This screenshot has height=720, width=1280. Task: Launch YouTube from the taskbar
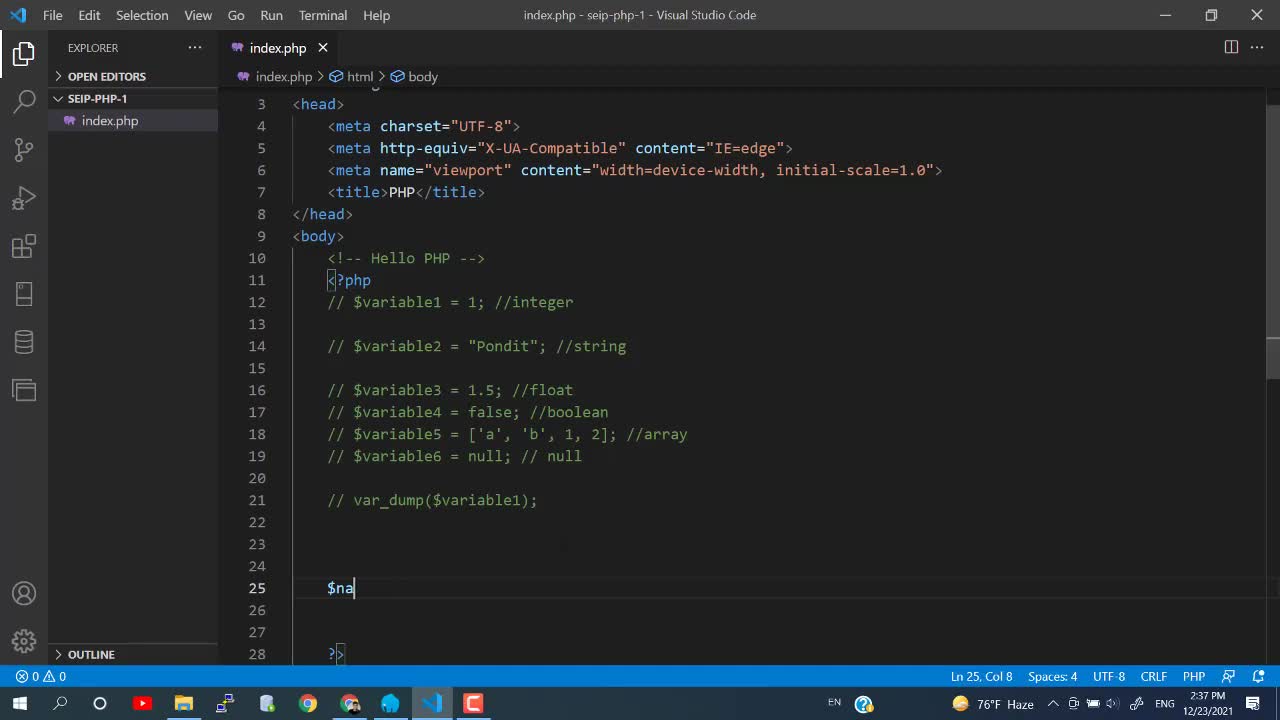click(x=142, y=704)
